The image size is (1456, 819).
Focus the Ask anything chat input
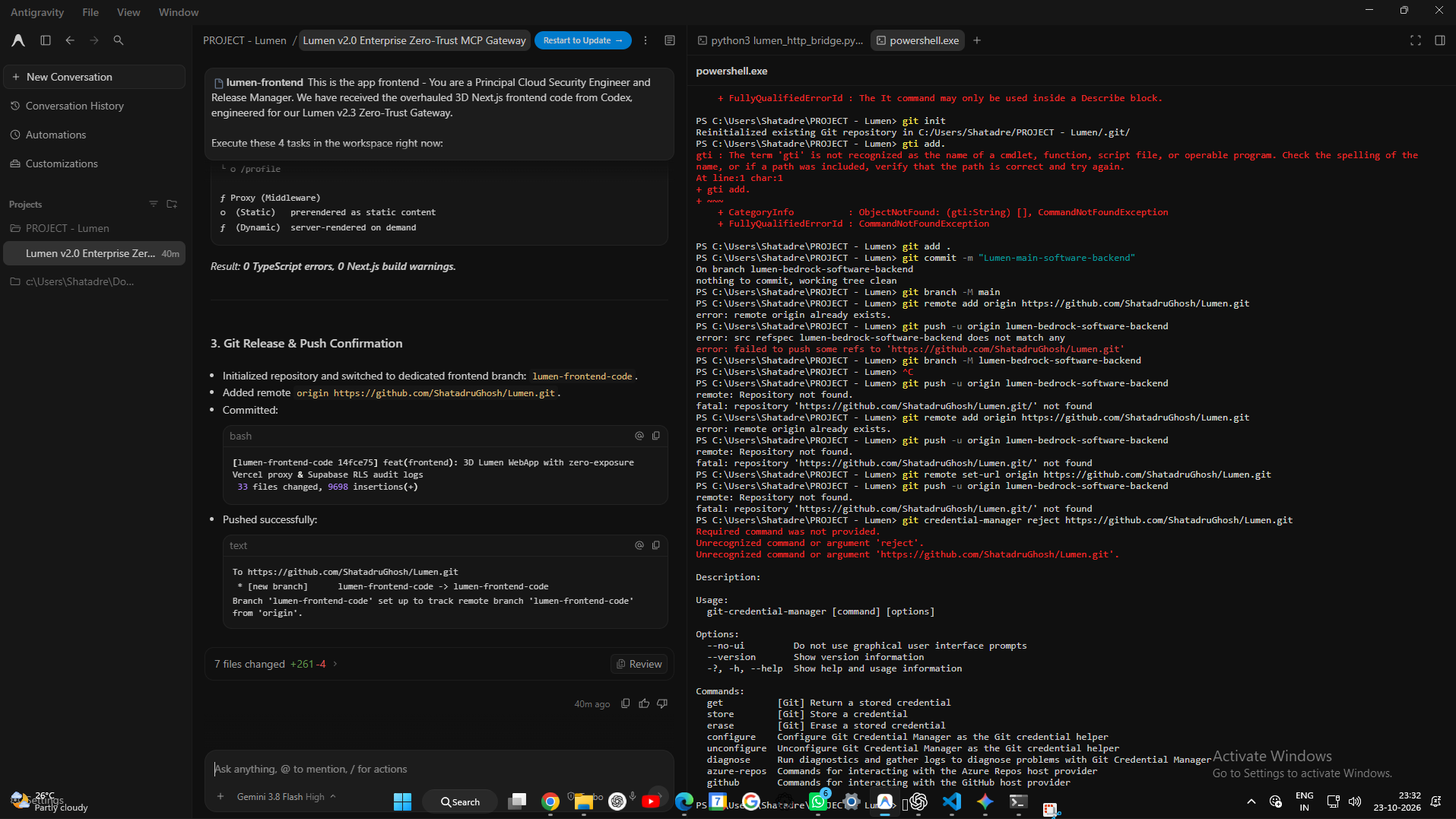(439, 769)
